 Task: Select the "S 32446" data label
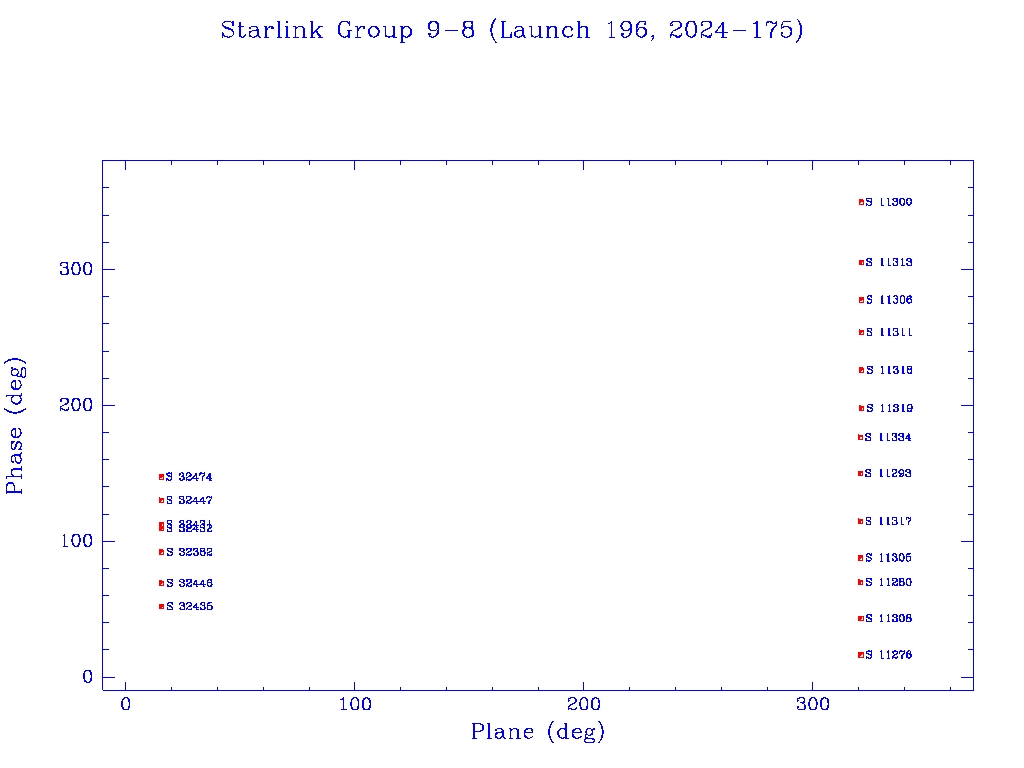(x=189, y=583)
